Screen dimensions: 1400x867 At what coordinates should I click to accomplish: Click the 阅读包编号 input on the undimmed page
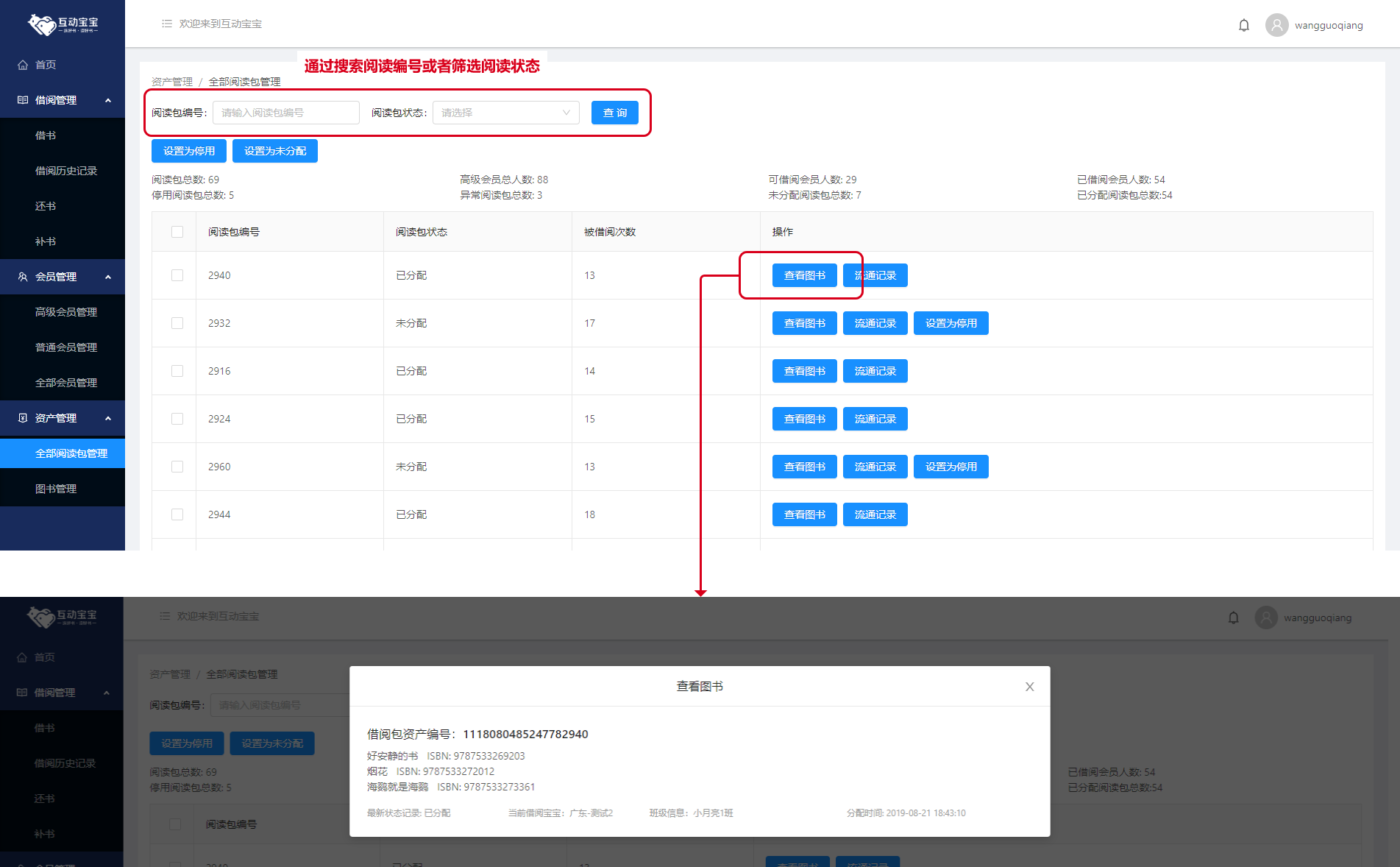coord(286,113)
